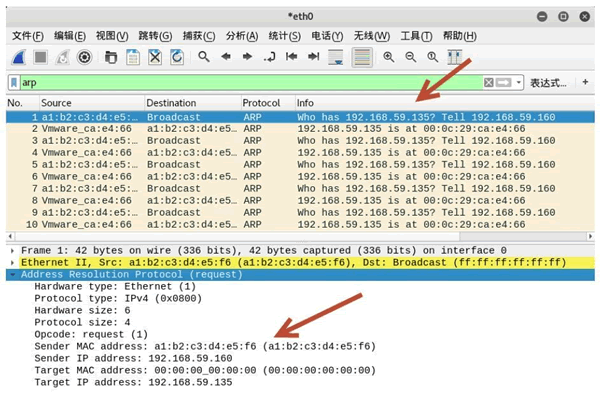Stop the running packet capture
The image size is (600, 393).
(41, 57)
